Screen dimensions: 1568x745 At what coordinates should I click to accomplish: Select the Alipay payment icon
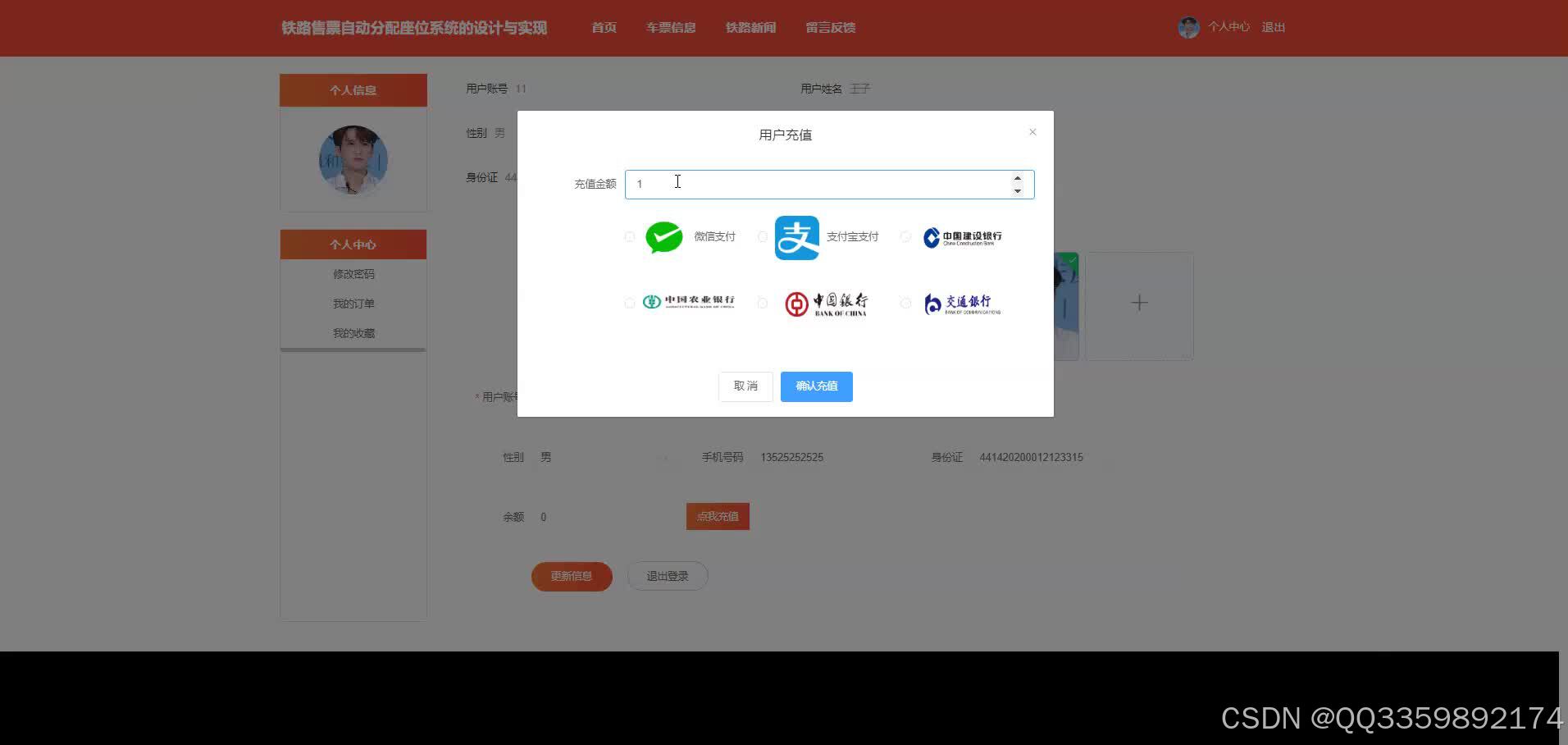click(x=795, y=237)
